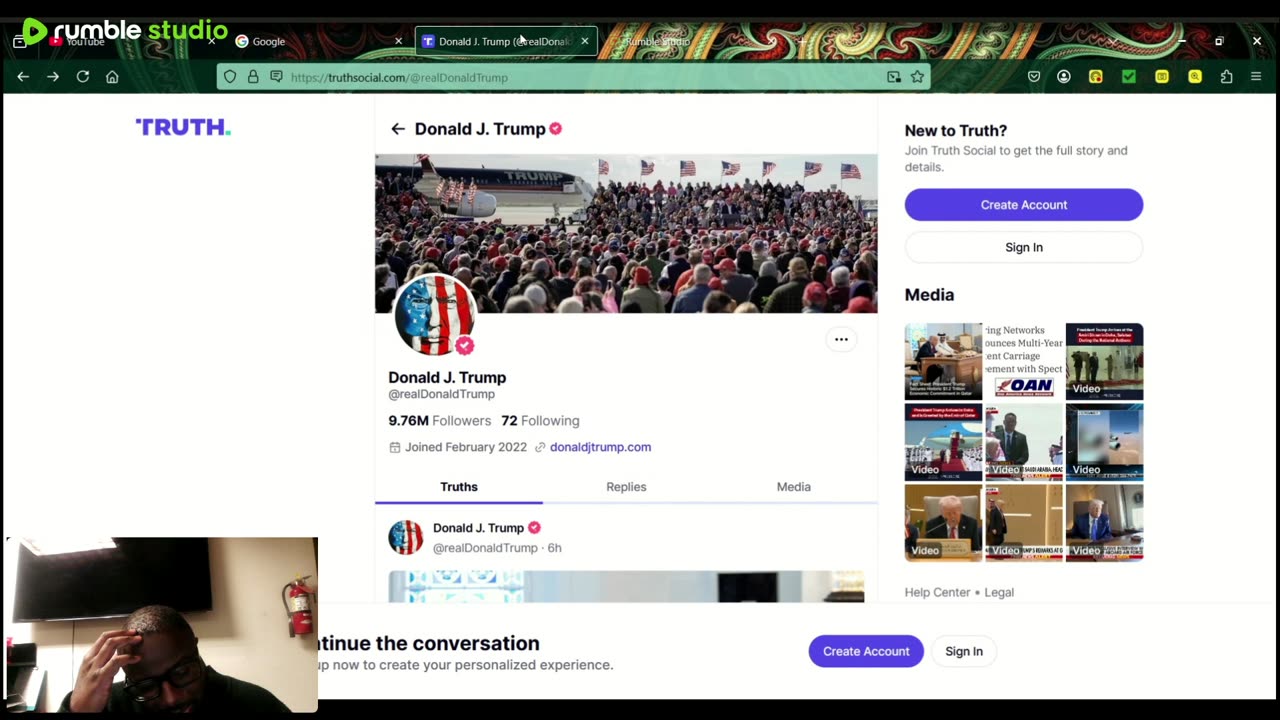Image resolution: width=1280 pixels, height=720 pixels.
Task: Close the Google browser tab
Action: point(398,41)
